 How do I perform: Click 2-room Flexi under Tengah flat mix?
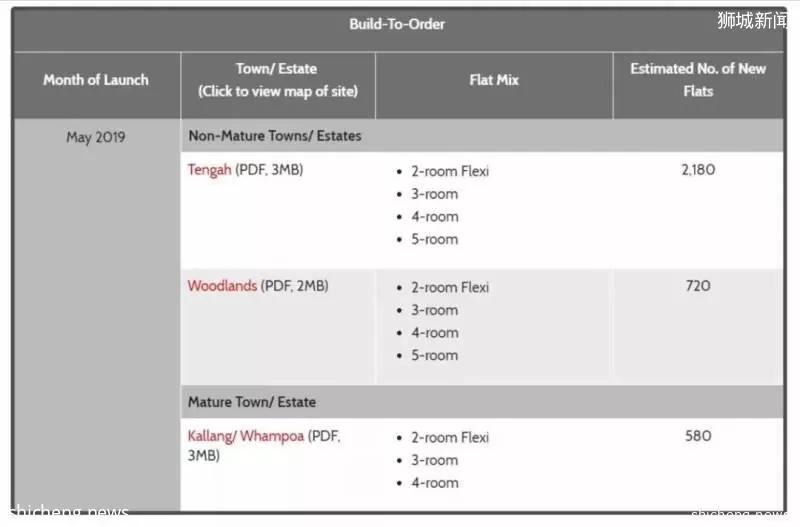pyautogui.click(x=450, y=171)
